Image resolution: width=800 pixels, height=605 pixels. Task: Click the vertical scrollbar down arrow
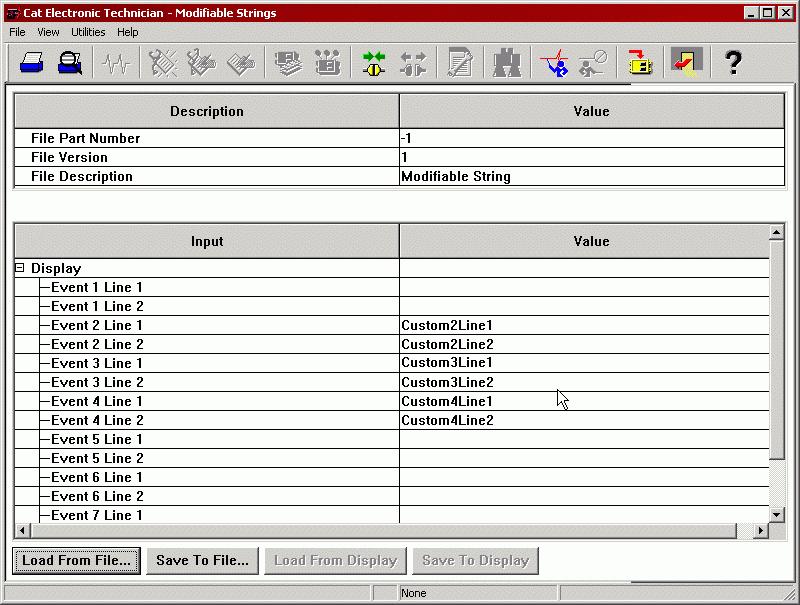pyautogui.click(x=777, y=515)
